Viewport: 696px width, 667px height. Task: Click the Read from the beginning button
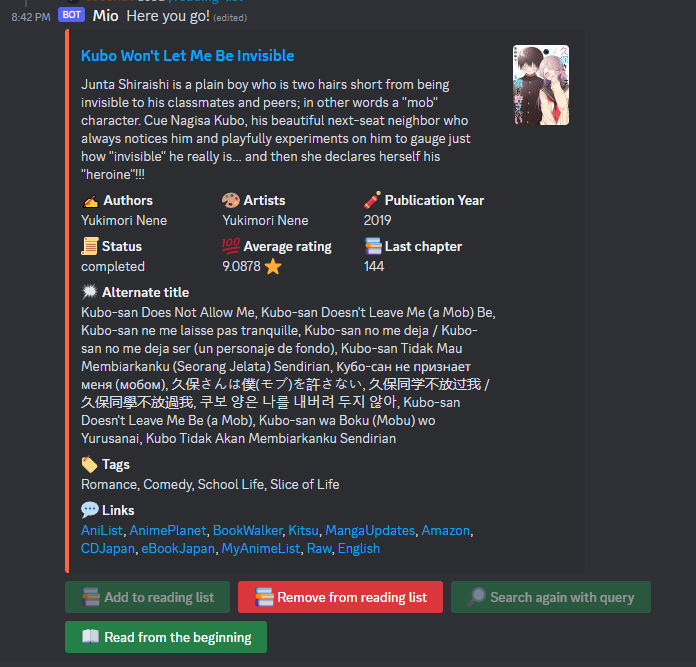click(166, 637)
